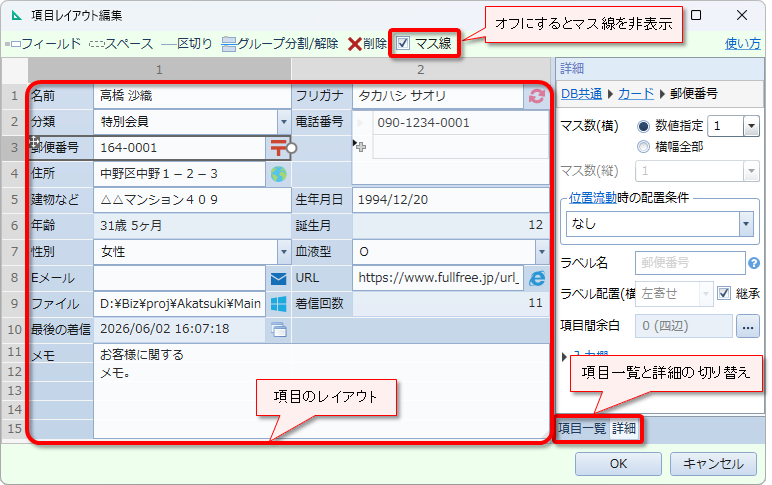Screen dimensions: 772x485
Task: Click the empty Eメール input field
Action: pyautogui.click(x=179, y=278)
